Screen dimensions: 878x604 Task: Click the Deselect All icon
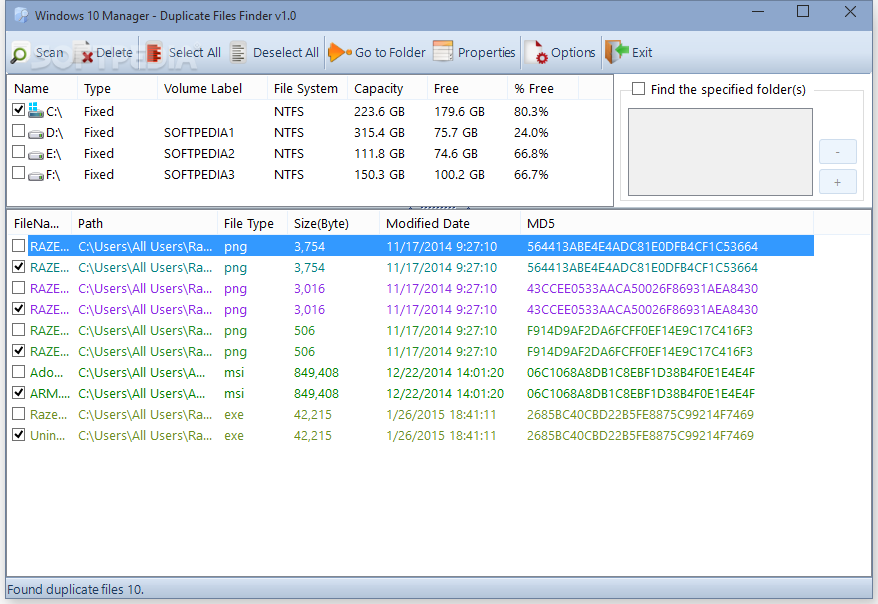tap(238, 53)
